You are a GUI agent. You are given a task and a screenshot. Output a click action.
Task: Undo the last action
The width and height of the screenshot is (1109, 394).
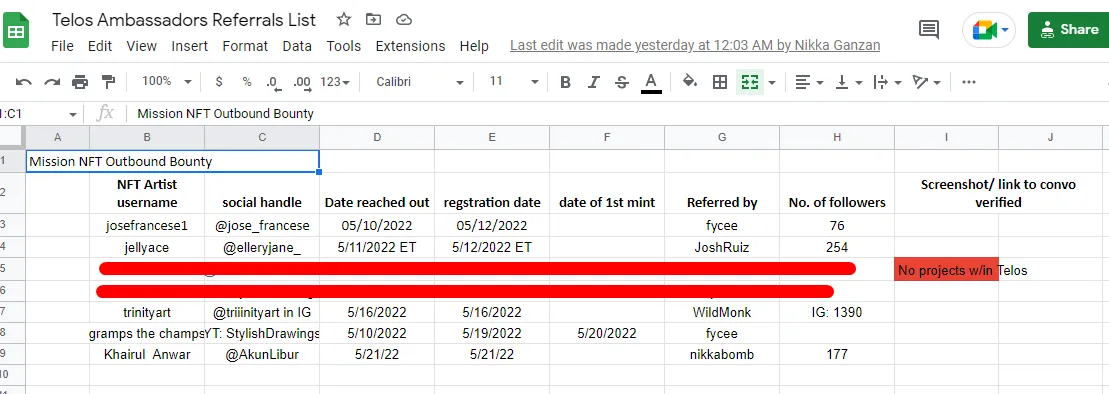click(23, 82)
